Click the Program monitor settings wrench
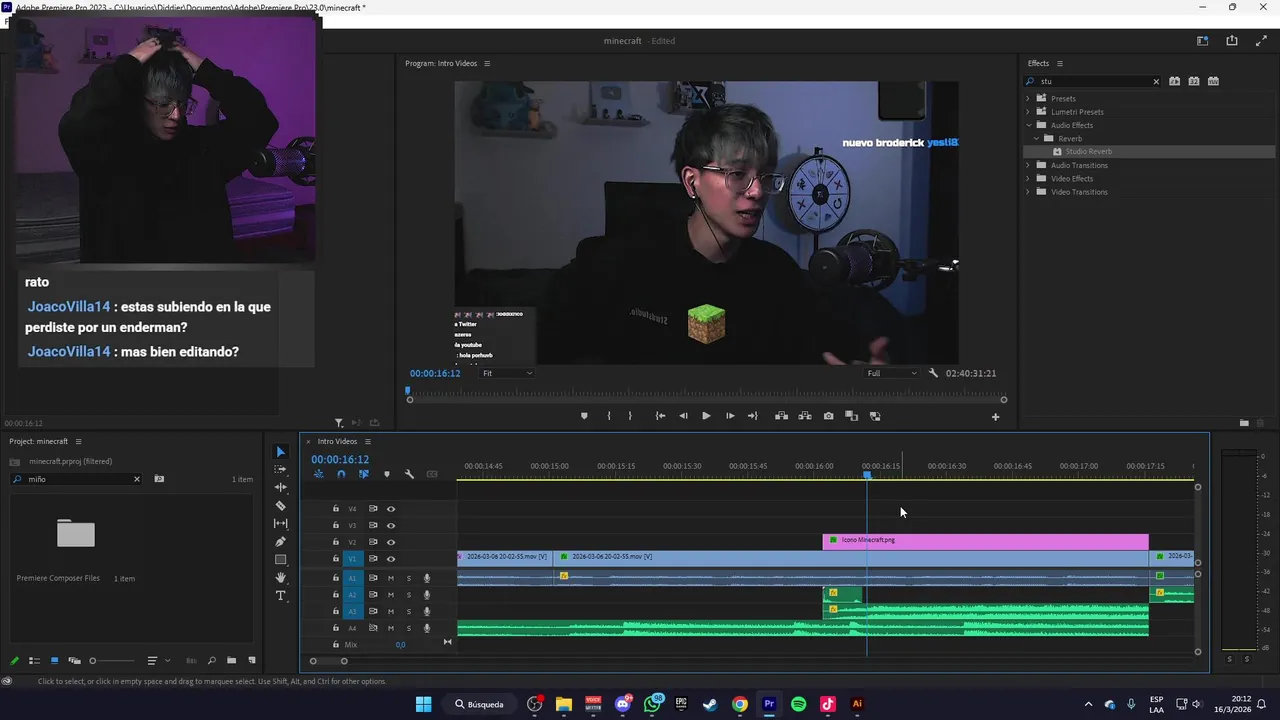 point(933,373)
